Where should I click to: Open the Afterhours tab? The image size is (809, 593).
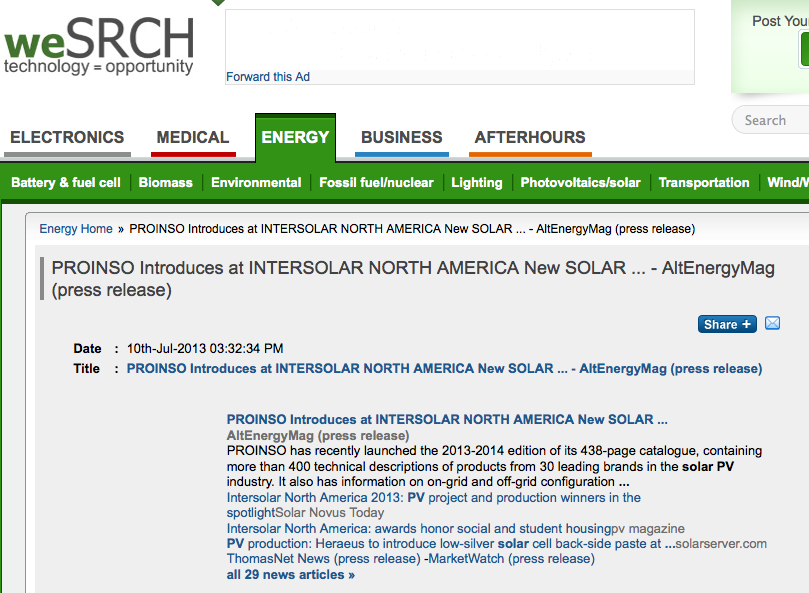[530, 137]
